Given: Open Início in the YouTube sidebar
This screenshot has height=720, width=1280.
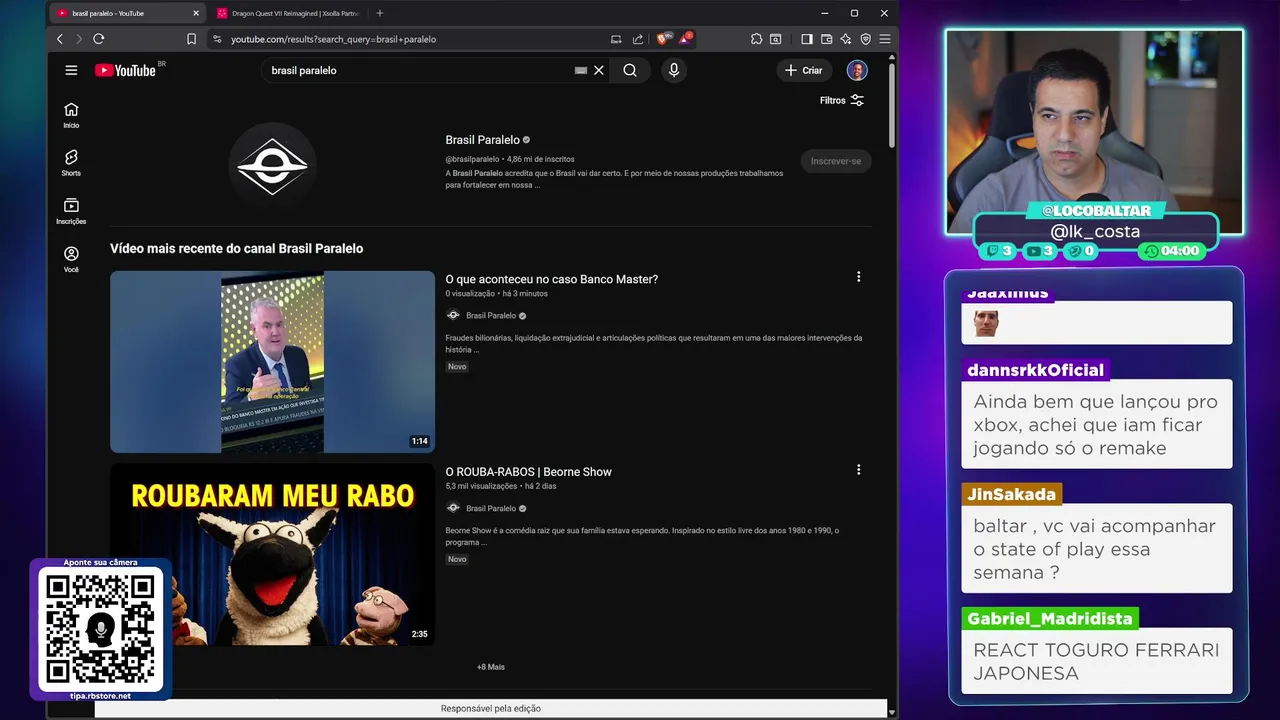Looking at the screenshot, I should pos(71,115).
